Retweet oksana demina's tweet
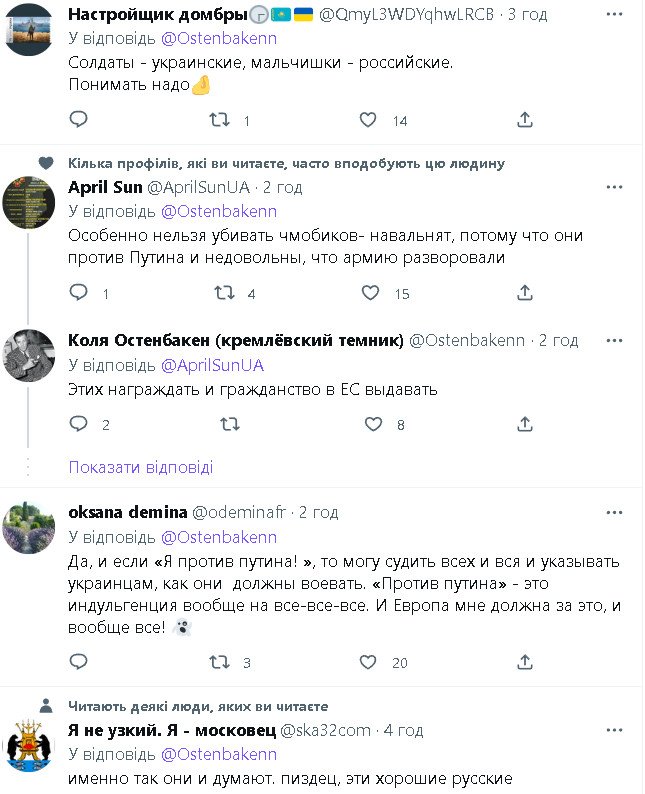The image size is (645, 794). click(217, 661)
